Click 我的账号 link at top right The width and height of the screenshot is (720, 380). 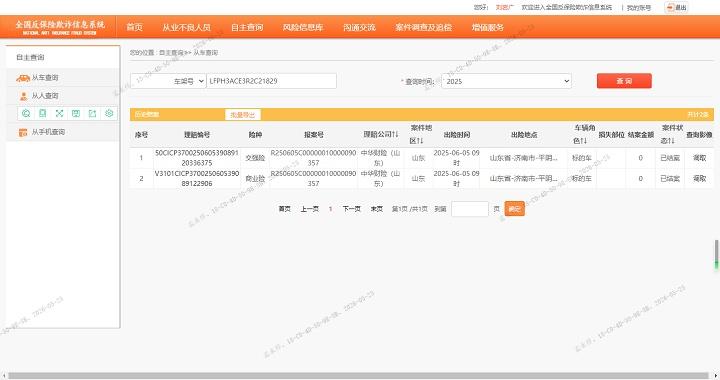point(639,7)
